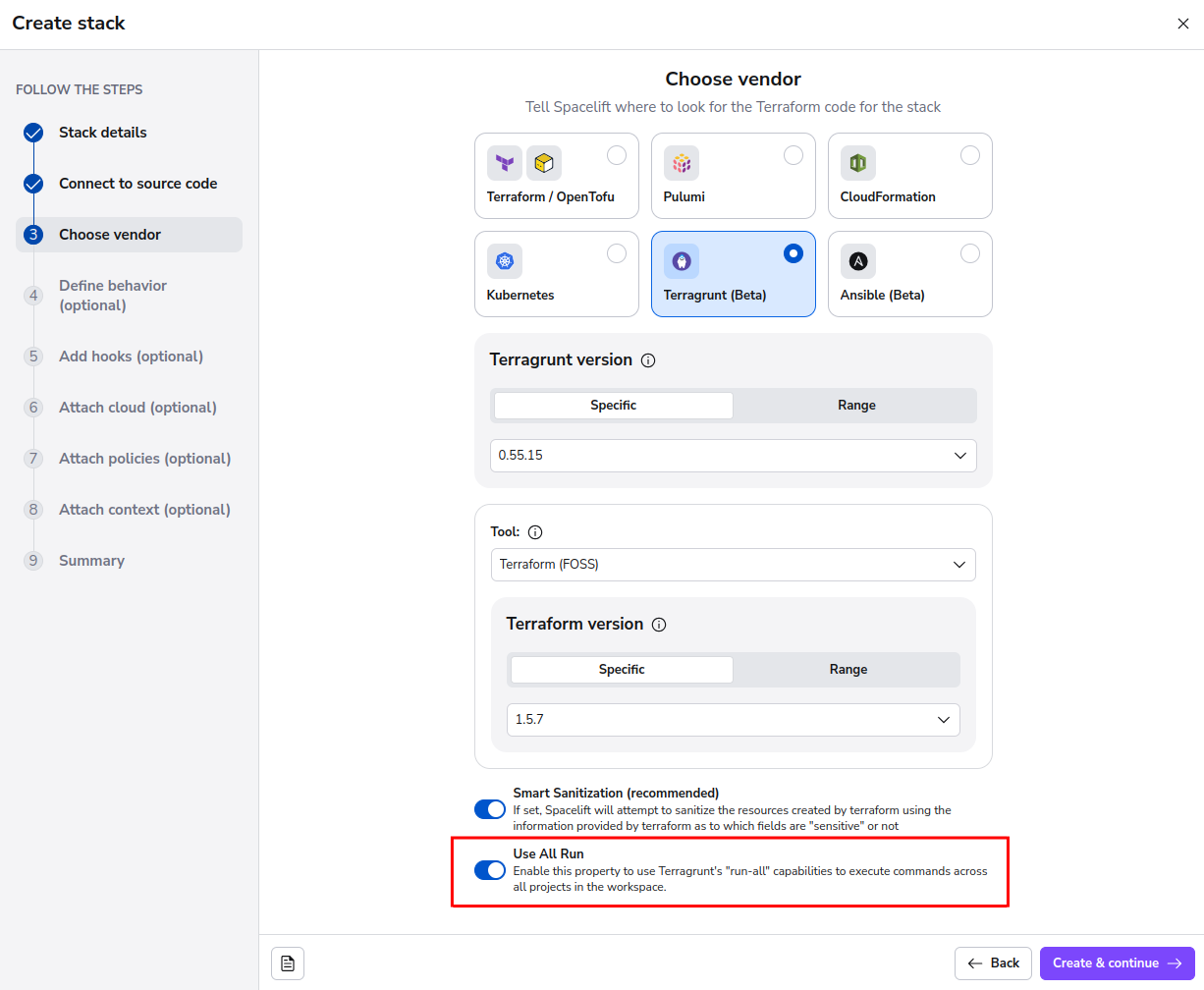Open the Terragrunt version 0.55.15 dropdown

click(x=733, y=456)
